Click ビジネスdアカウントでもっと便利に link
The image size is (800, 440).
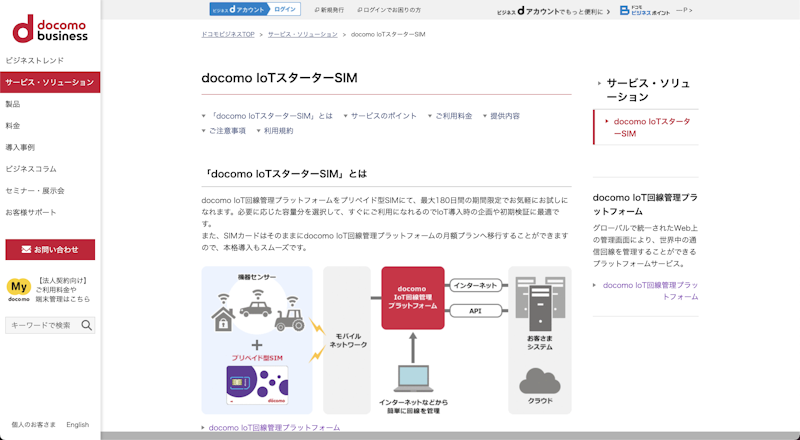click(x=553, y=11)
